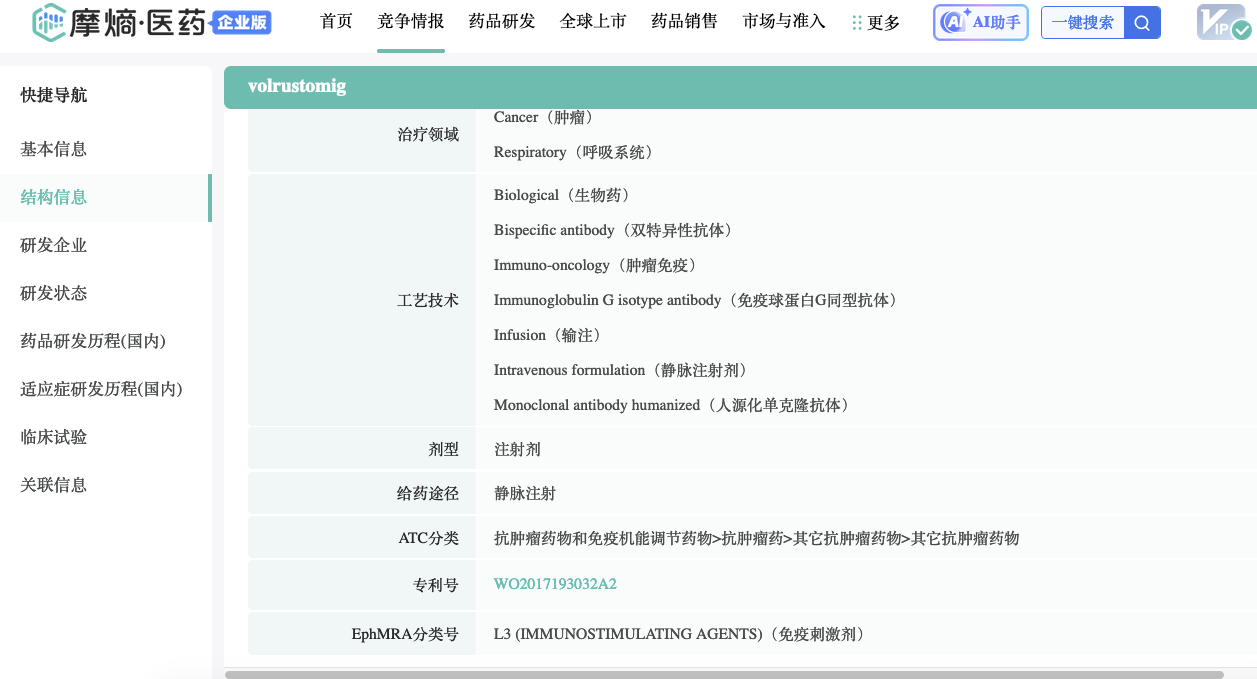1257x679 pixels.
Task: Click the VIP badge icon
Action: [1224, 23]
